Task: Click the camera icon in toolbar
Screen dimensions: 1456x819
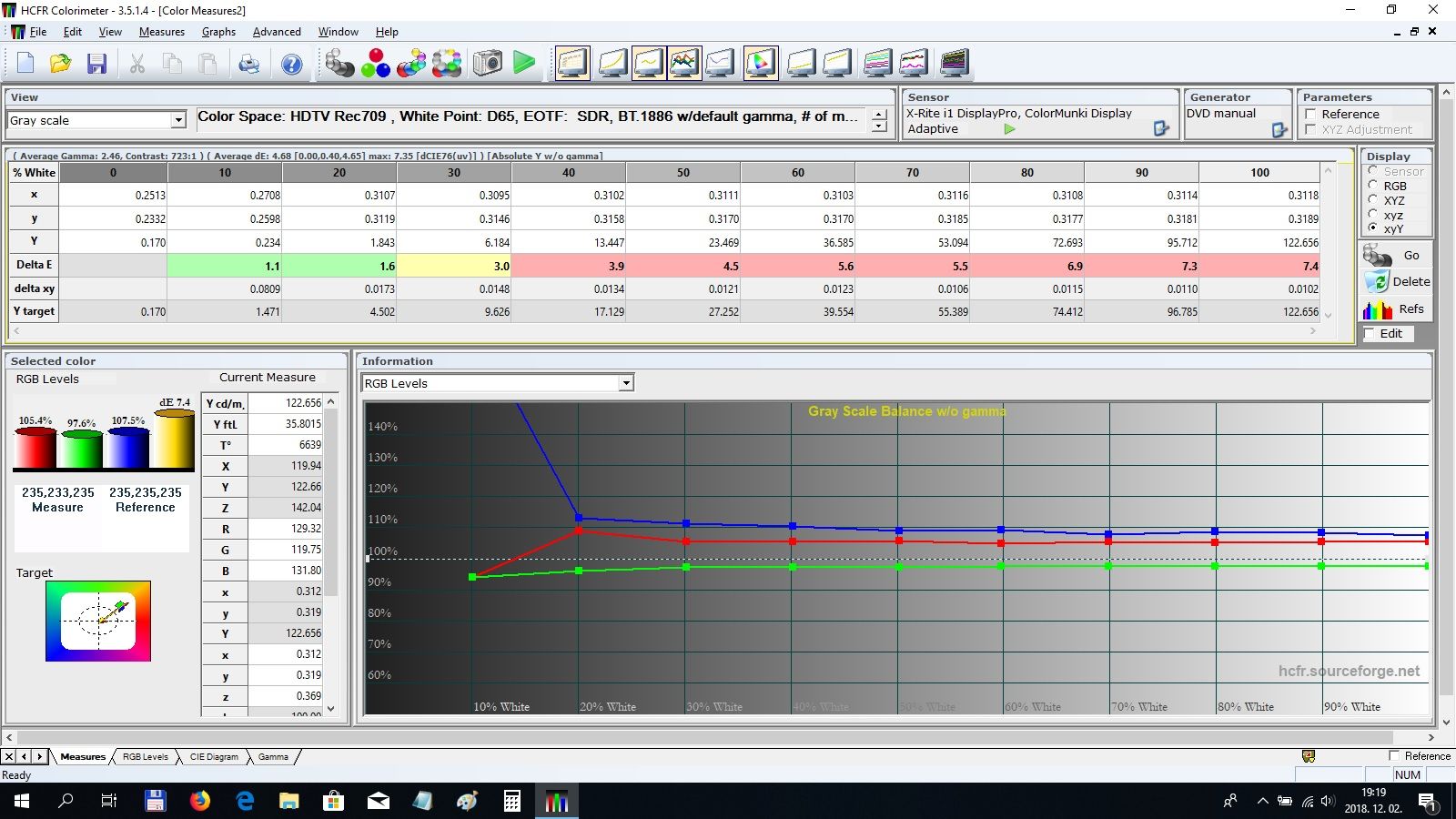Action: (x=487, y=63)
